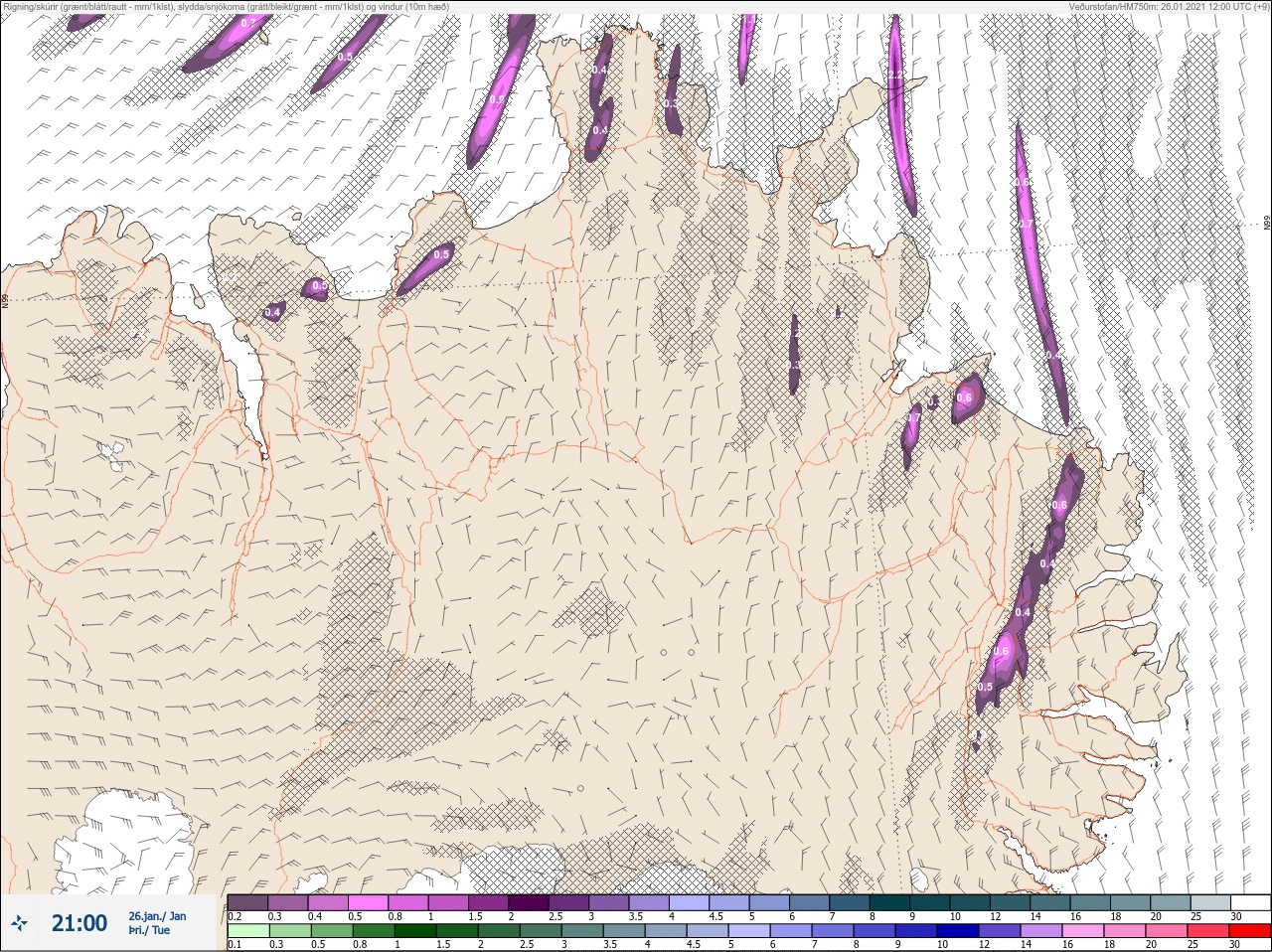
Task: Select the bright pink 0.5 swatch, upper legend row
Action: coord(368,902)
